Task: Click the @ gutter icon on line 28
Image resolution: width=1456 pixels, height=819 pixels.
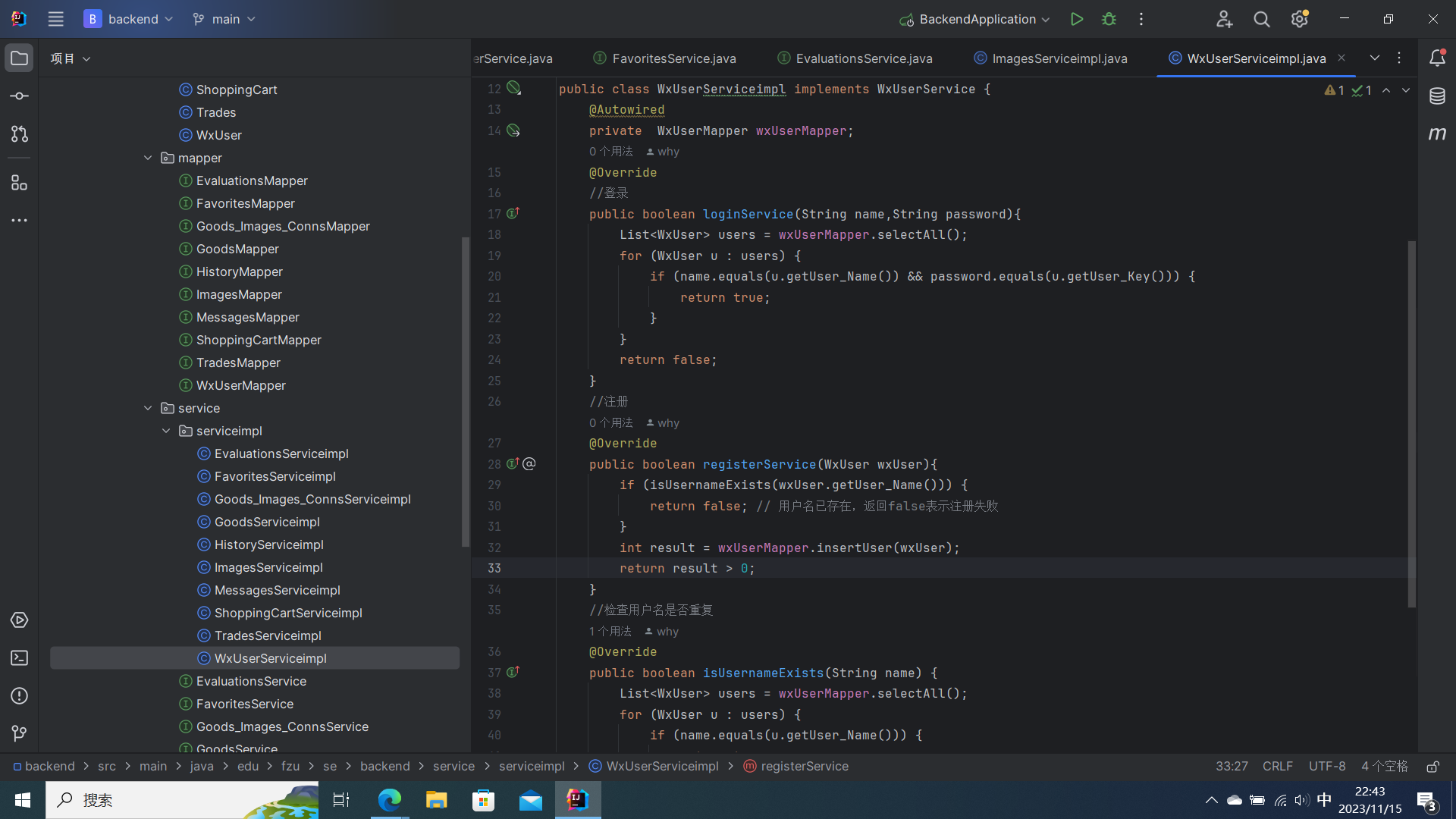Action: tap(529, 464)
